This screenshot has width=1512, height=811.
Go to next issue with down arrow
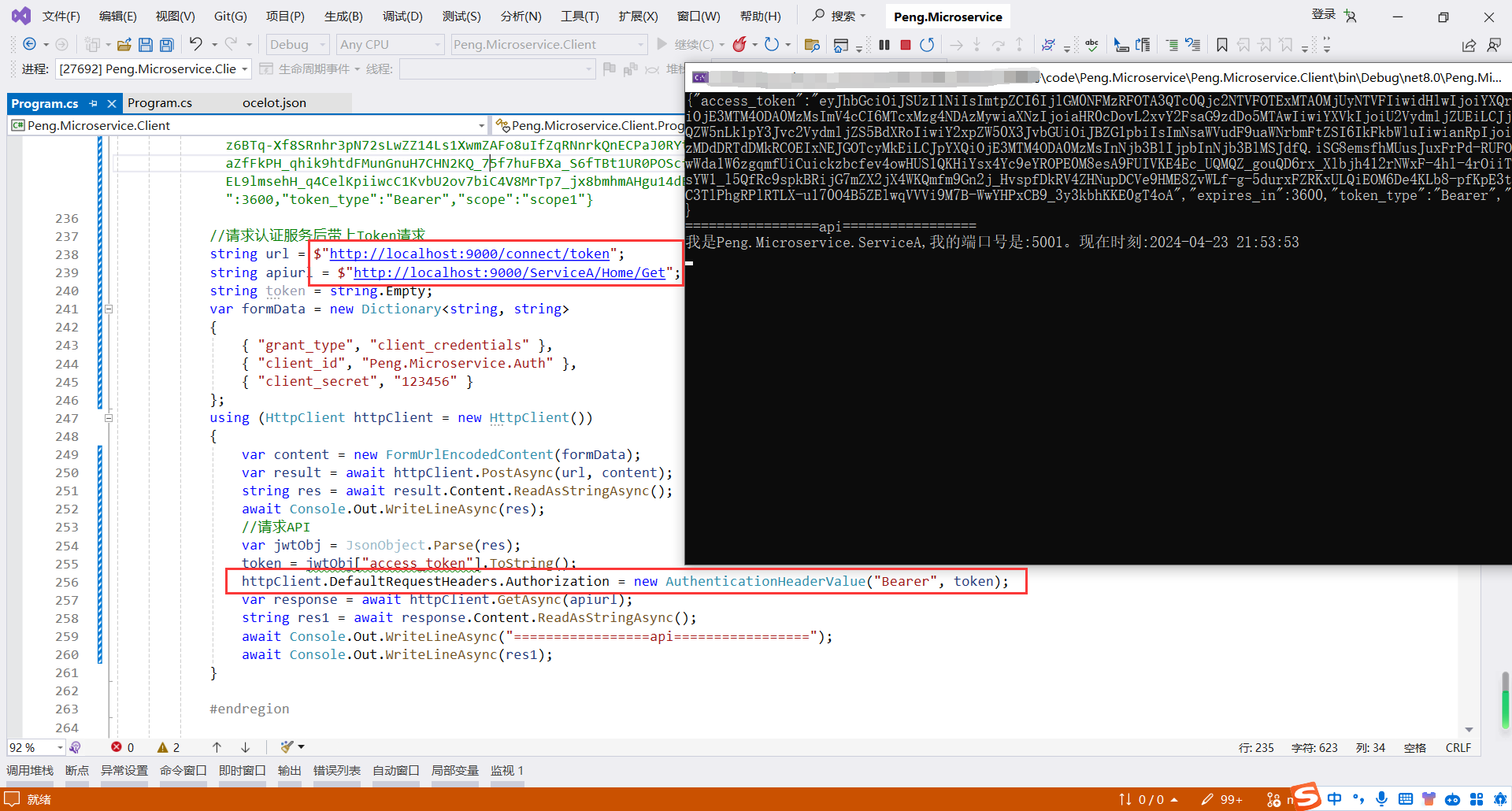tap(245, 747)
